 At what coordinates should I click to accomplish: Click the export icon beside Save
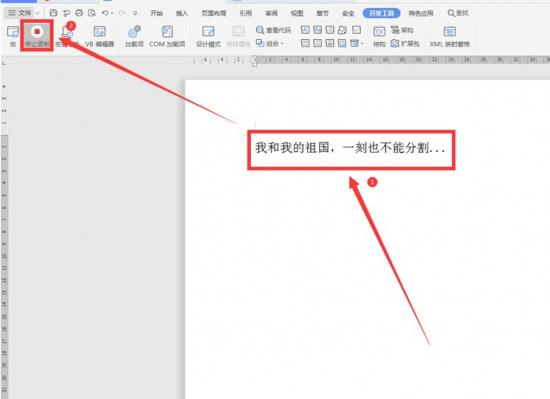click(66, 13)
